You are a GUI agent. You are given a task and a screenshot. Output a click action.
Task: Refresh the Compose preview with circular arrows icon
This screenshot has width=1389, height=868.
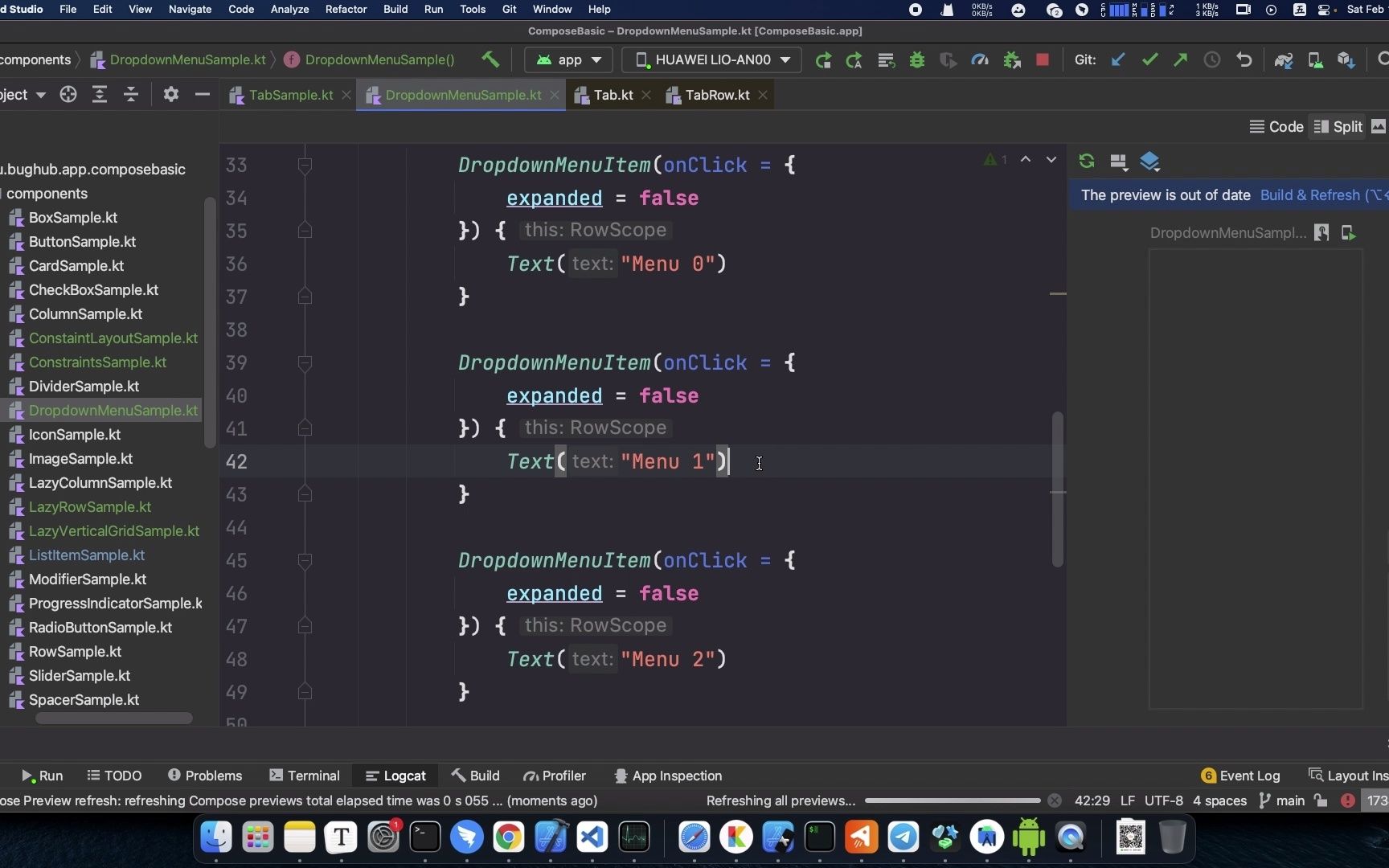[x=1087, y=161]
